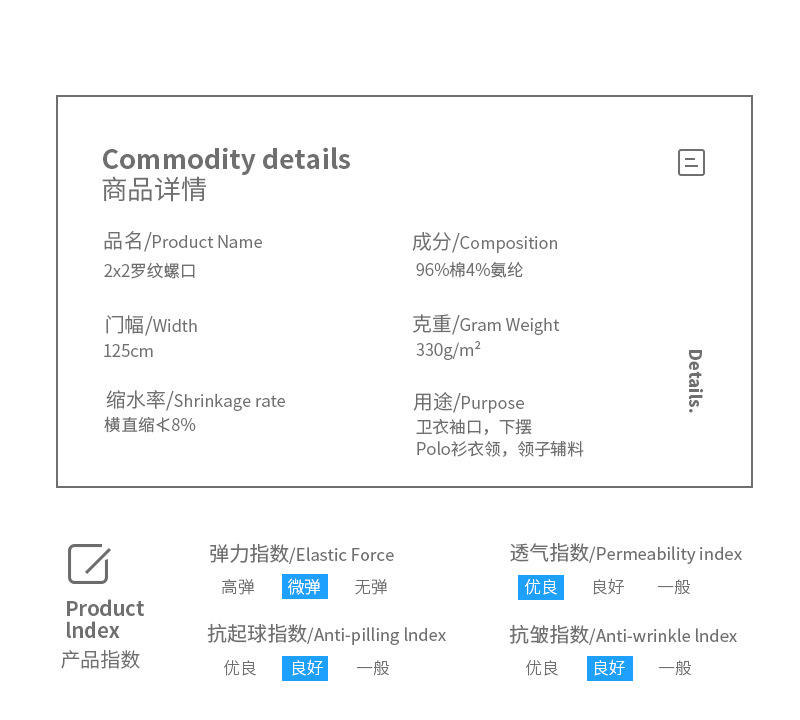Click the list icon in details box
Image resolution: width=800 pixels, height=720 pixels.
(x=691, y=162)
